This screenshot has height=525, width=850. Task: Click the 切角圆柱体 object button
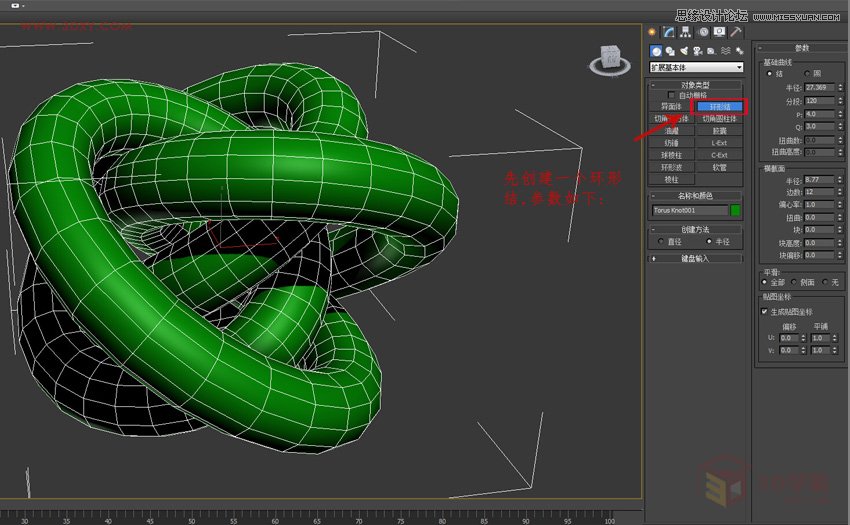pos(720,118)
